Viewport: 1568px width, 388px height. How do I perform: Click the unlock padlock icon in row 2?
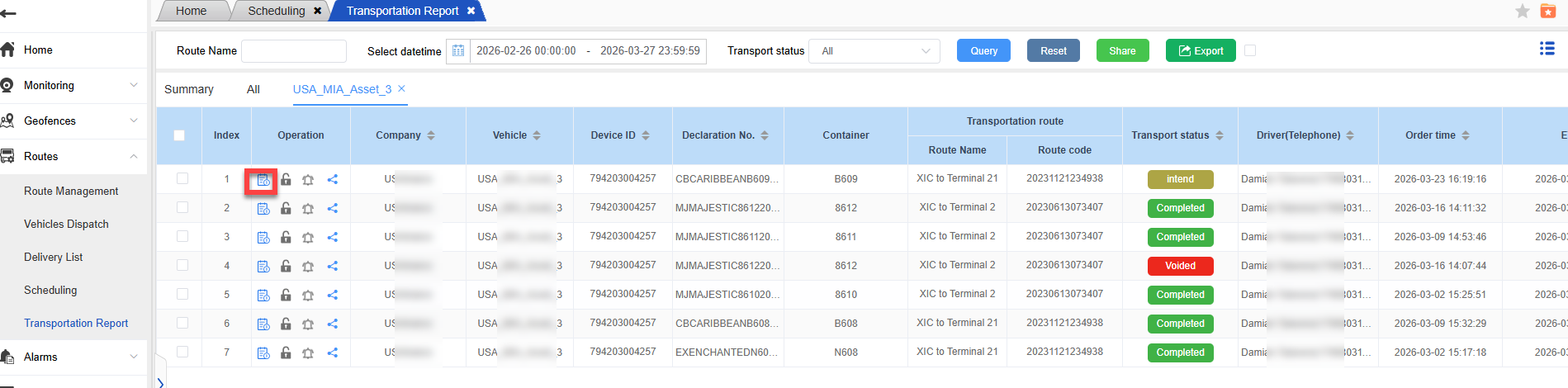click(286, 208)
